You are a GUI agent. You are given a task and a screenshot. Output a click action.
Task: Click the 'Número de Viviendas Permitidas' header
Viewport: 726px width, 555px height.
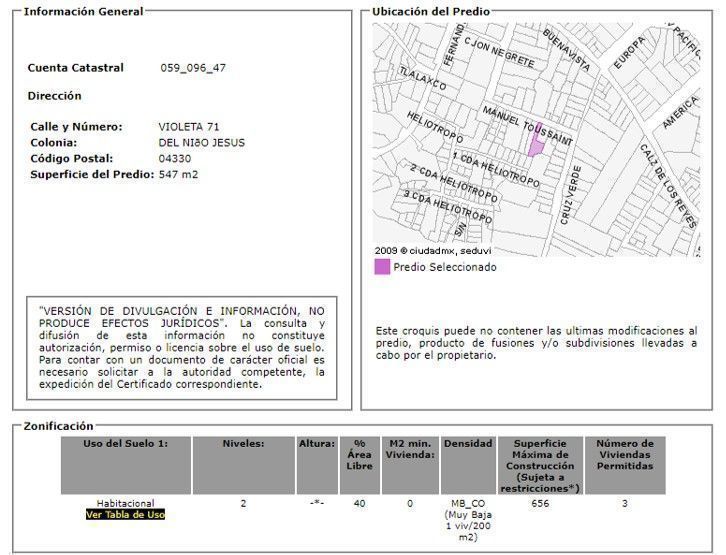625,455
